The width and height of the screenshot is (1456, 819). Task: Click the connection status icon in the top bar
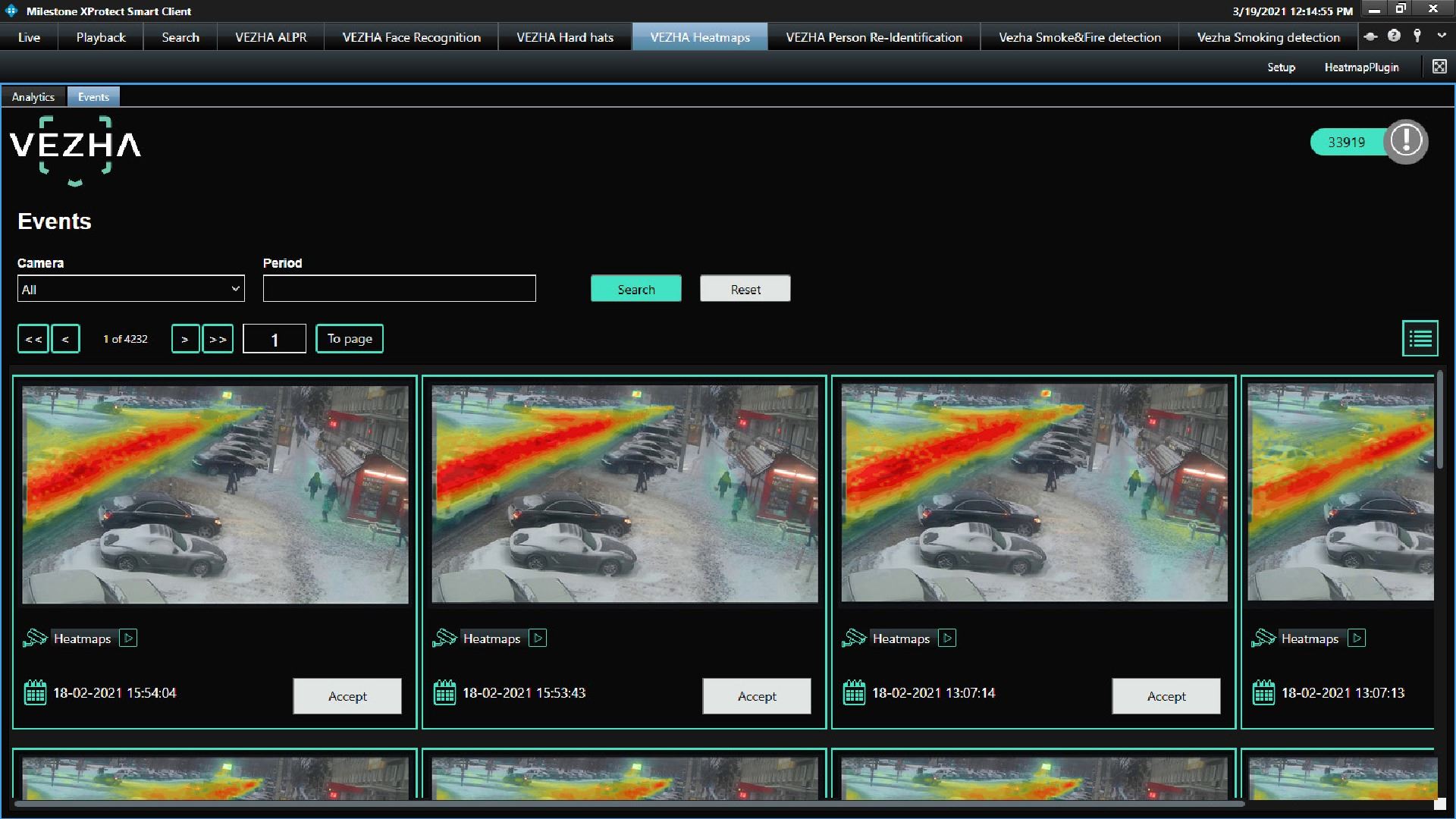coord(1370,36)
